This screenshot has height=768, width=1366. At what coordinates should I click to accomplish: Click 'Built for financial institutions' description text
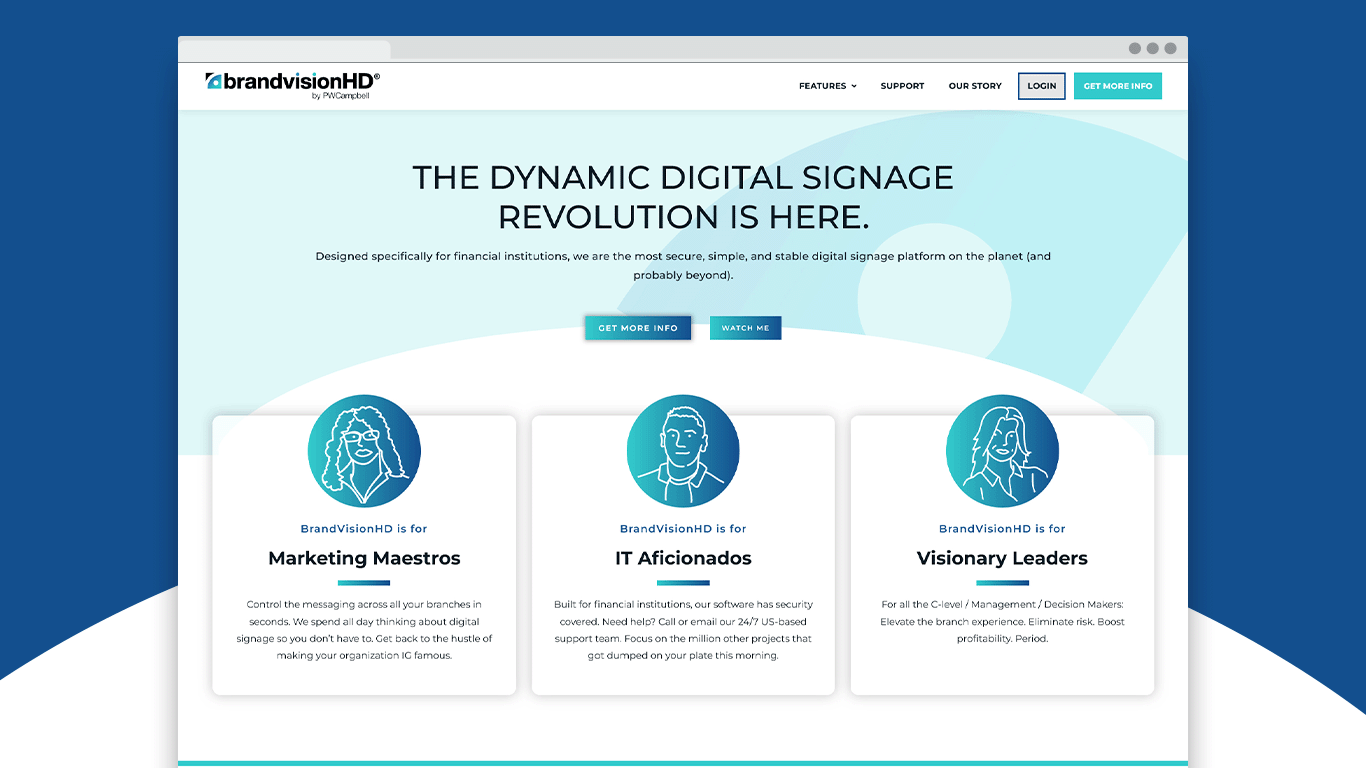pos(683,630)
